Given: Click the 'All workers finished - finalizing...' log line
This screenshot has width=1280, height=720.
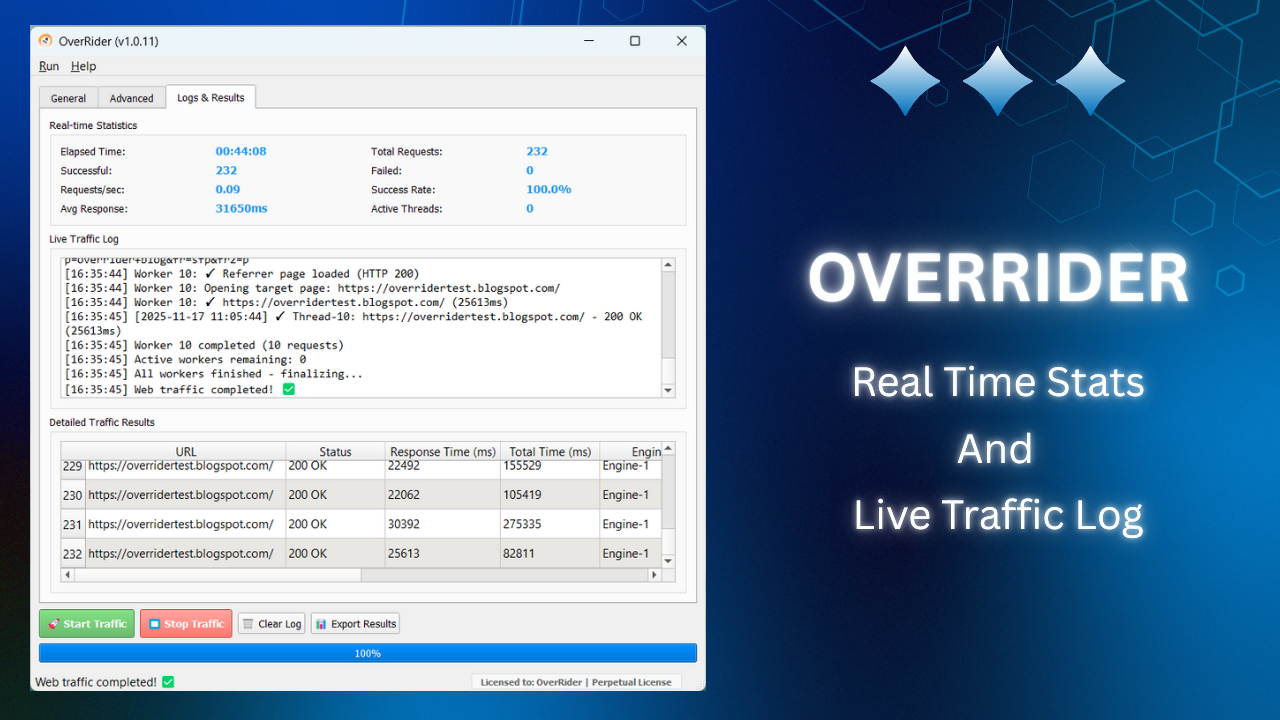Looking at the screenshot, I should click(214, 374).
